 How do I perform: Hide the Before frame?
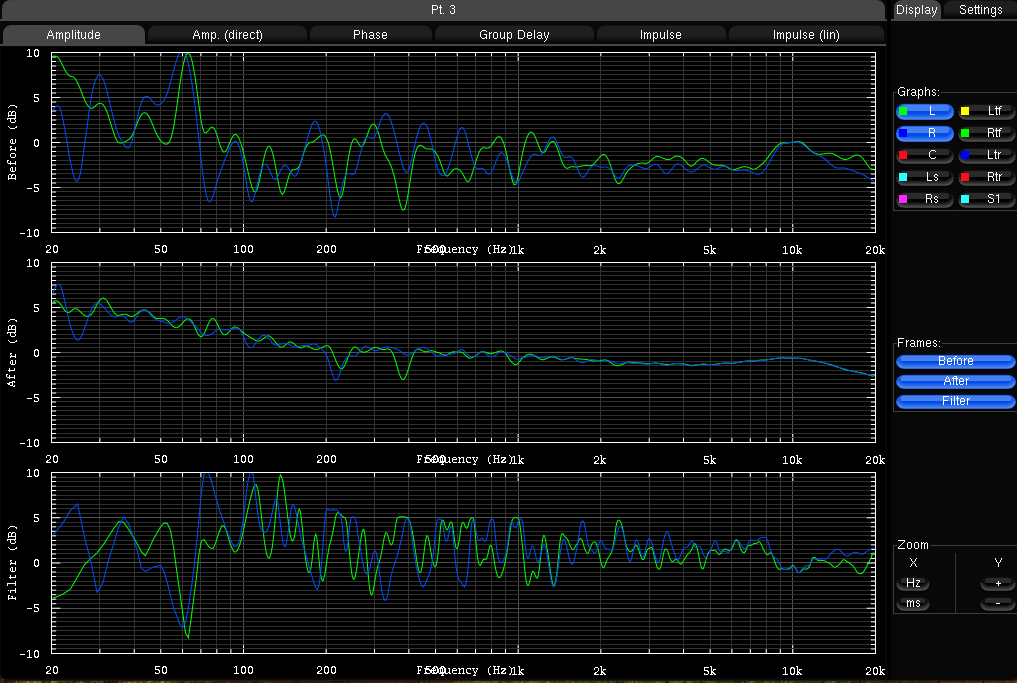[955, 361]
